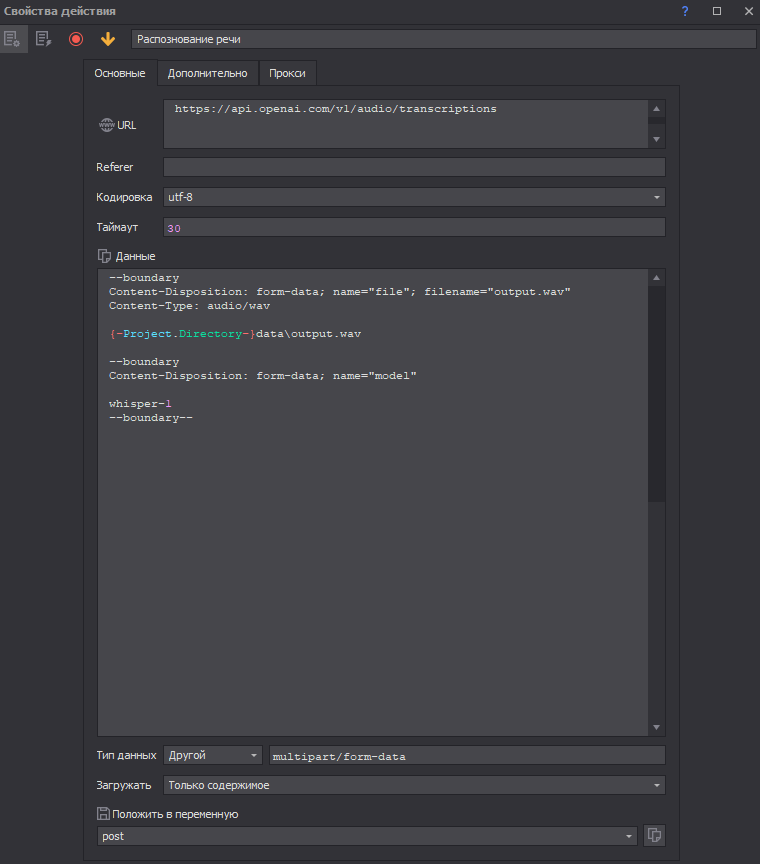This screenshot has height=864, width=760.
Task: Click the orange down arrow icon
Action: (108, 39)
